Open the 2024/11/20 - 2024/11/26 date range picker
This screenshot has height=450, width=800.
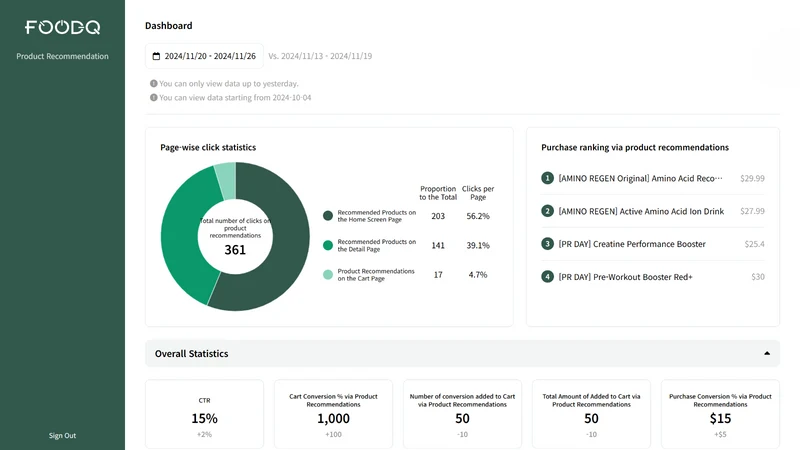204,56
